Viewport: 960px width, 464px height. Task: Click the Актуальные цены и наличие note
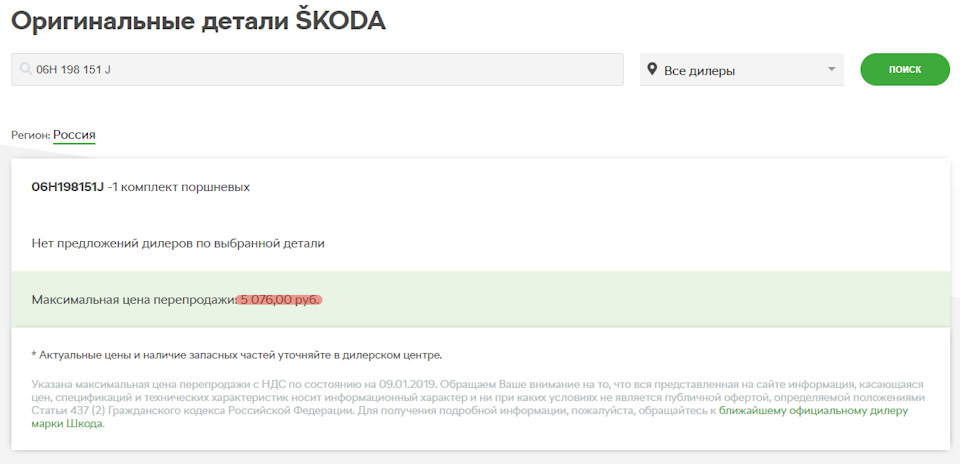pyautogui.click(x=236, y=355)
